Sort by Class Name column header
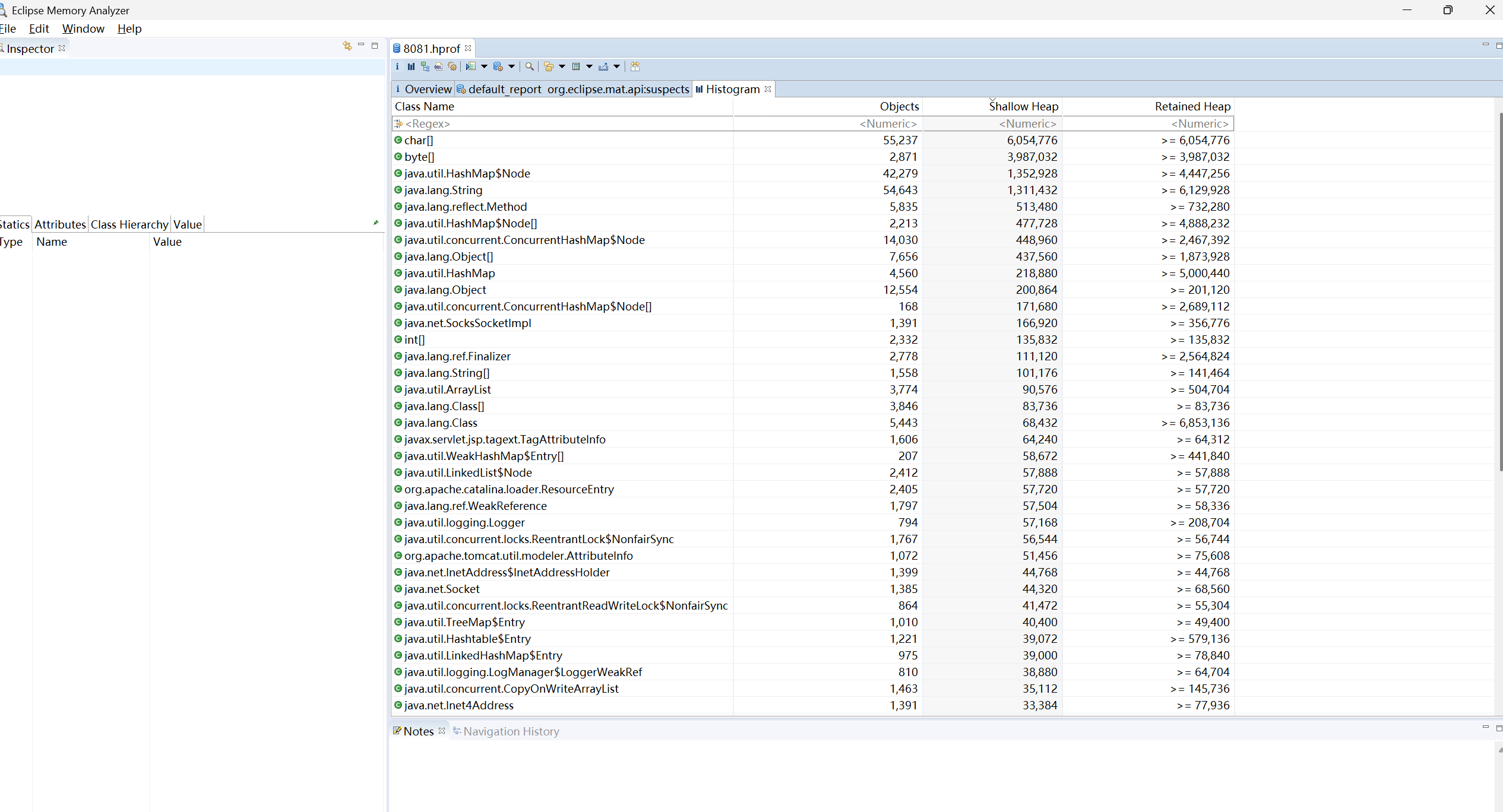Screen dimensions: 1503x812 (x=562, y=106)
